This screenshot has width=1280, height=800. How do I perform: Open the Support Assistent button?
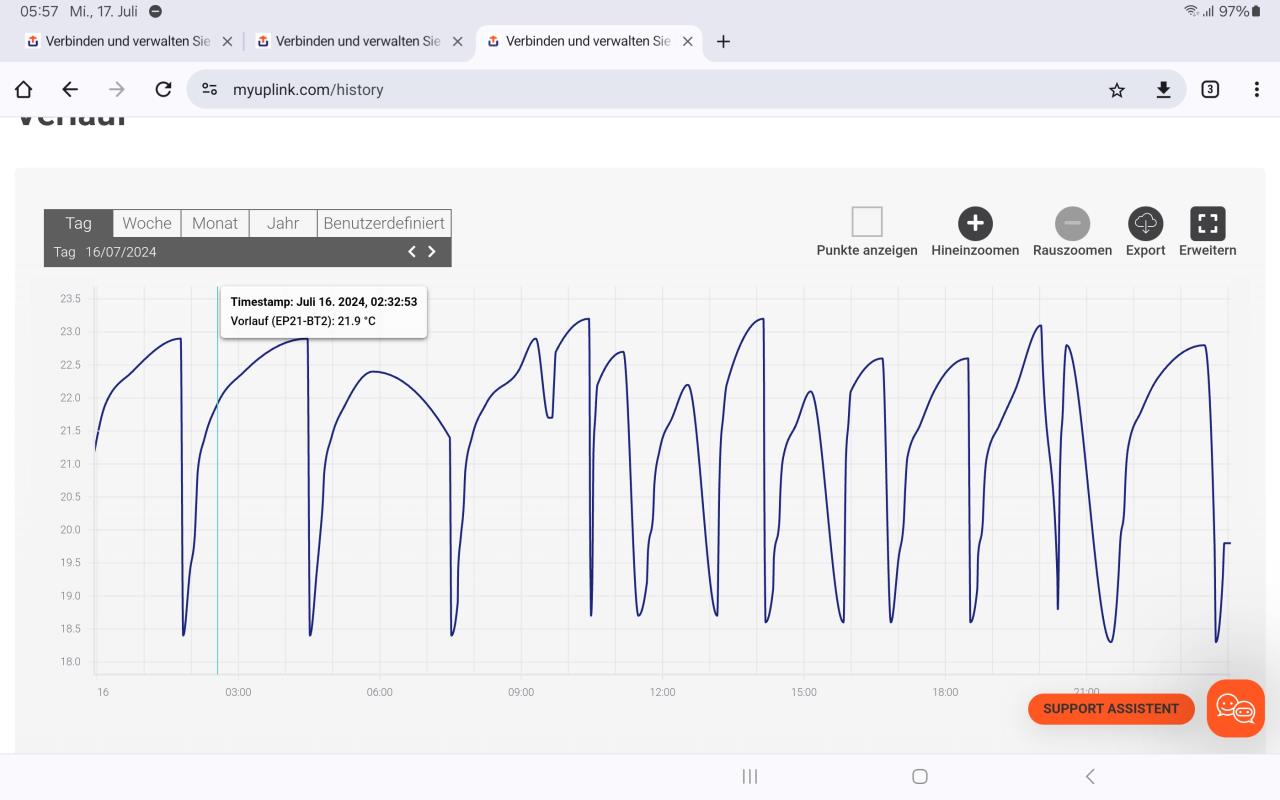coord(1111,709)
